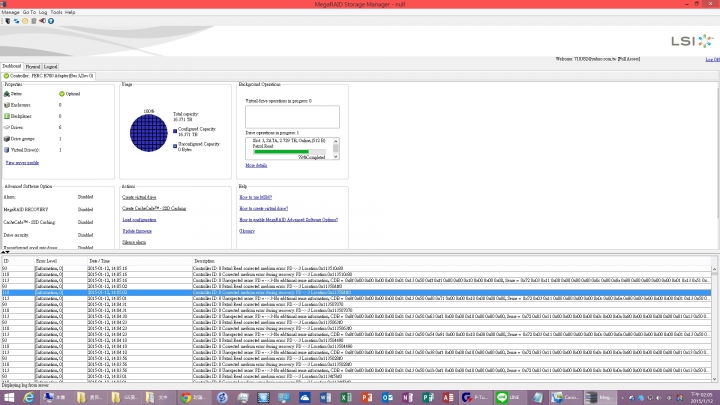Click scroll-up arrow in drive operations list

pyautogui.click(x=336, y=141)
